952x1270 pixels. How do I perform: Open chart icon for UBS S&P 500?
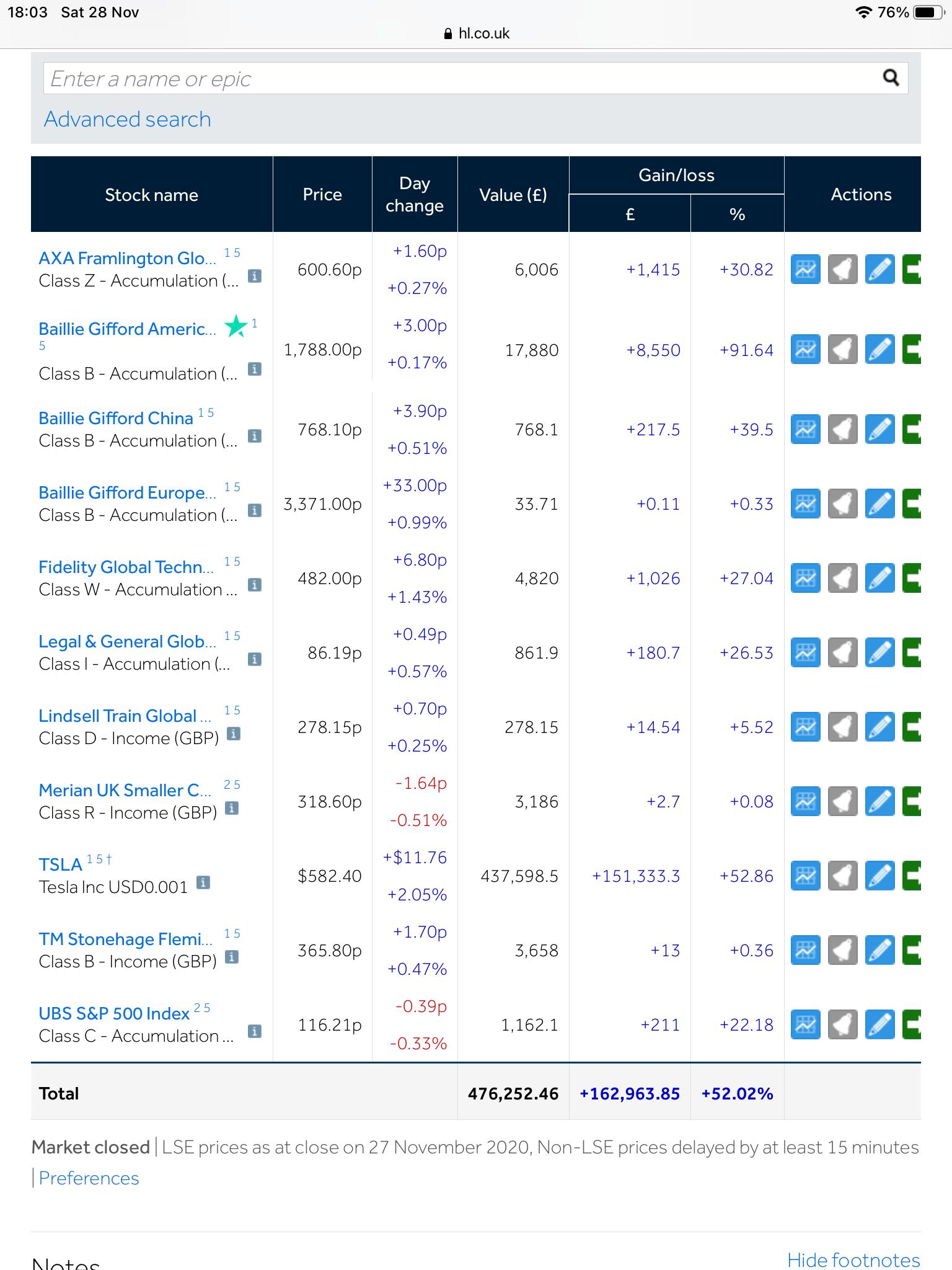[805, 1024]
